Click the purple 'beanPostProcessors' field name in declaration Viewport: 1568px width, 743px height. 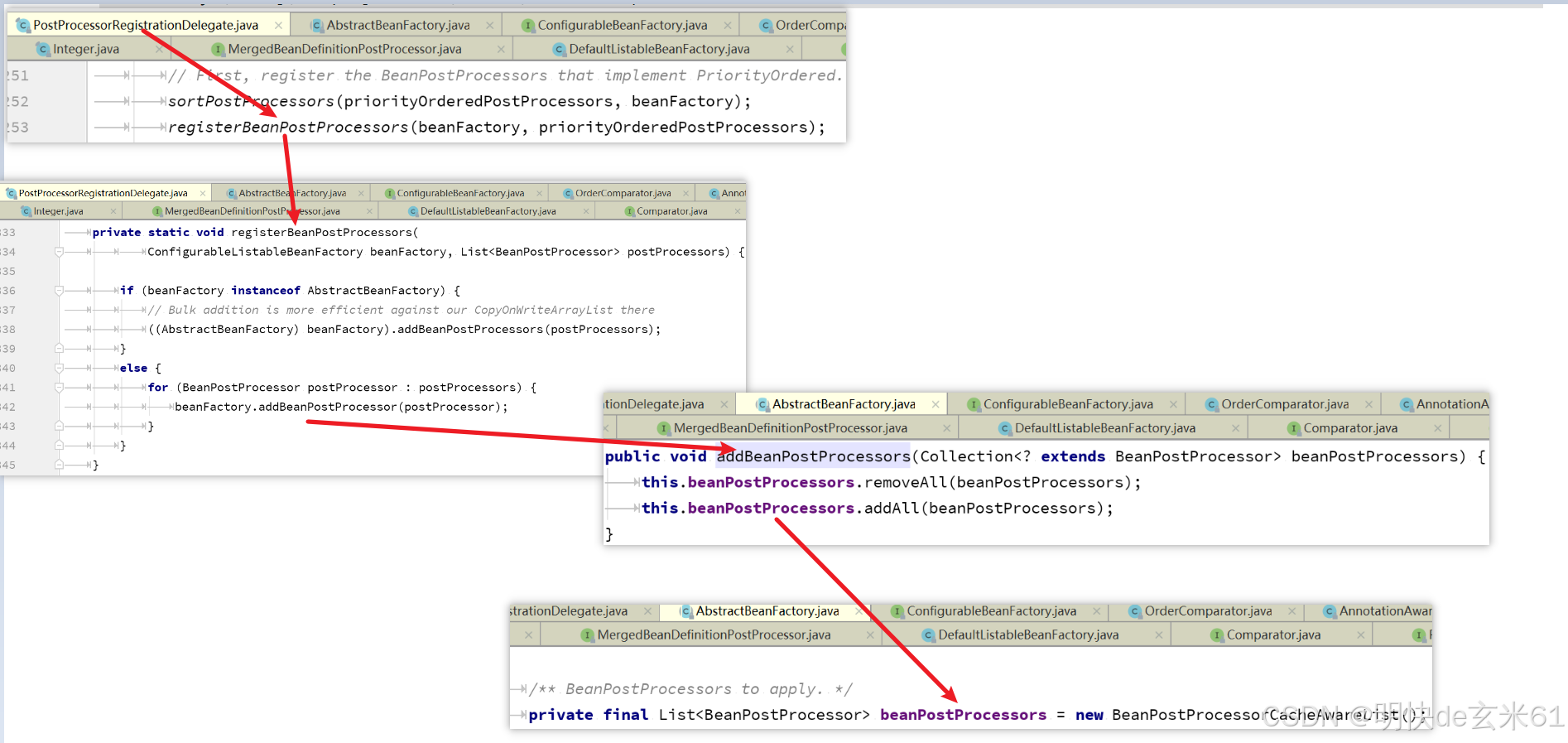963,715
